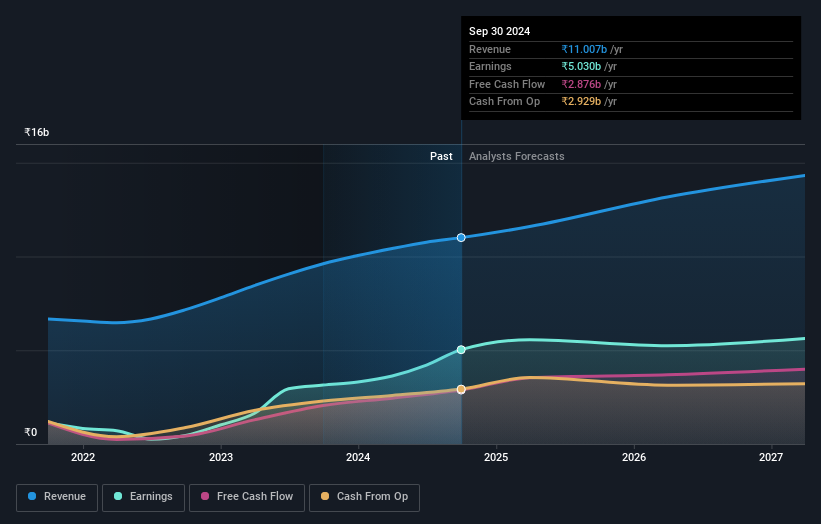Screen dimensions: 821x524
Task: Click the 2022 x-axis label
Action: (83, 457)
